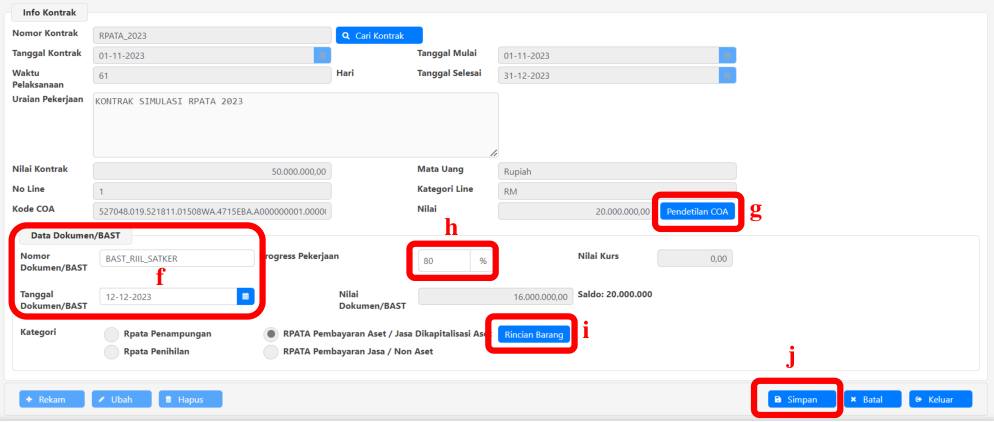Exit the form via Keluar button
994x422 pixels.
click(940, 399)
